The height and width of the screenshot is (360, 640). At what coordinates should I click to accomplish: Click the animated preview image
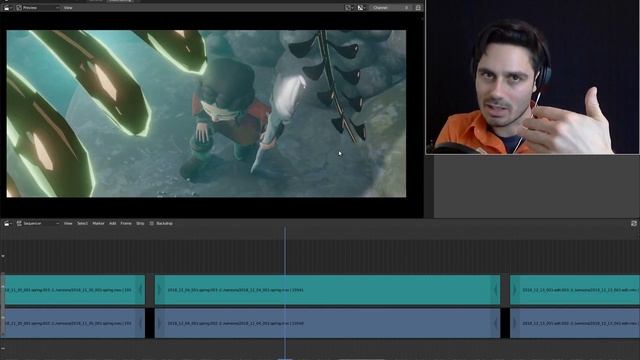coord(206,113)
